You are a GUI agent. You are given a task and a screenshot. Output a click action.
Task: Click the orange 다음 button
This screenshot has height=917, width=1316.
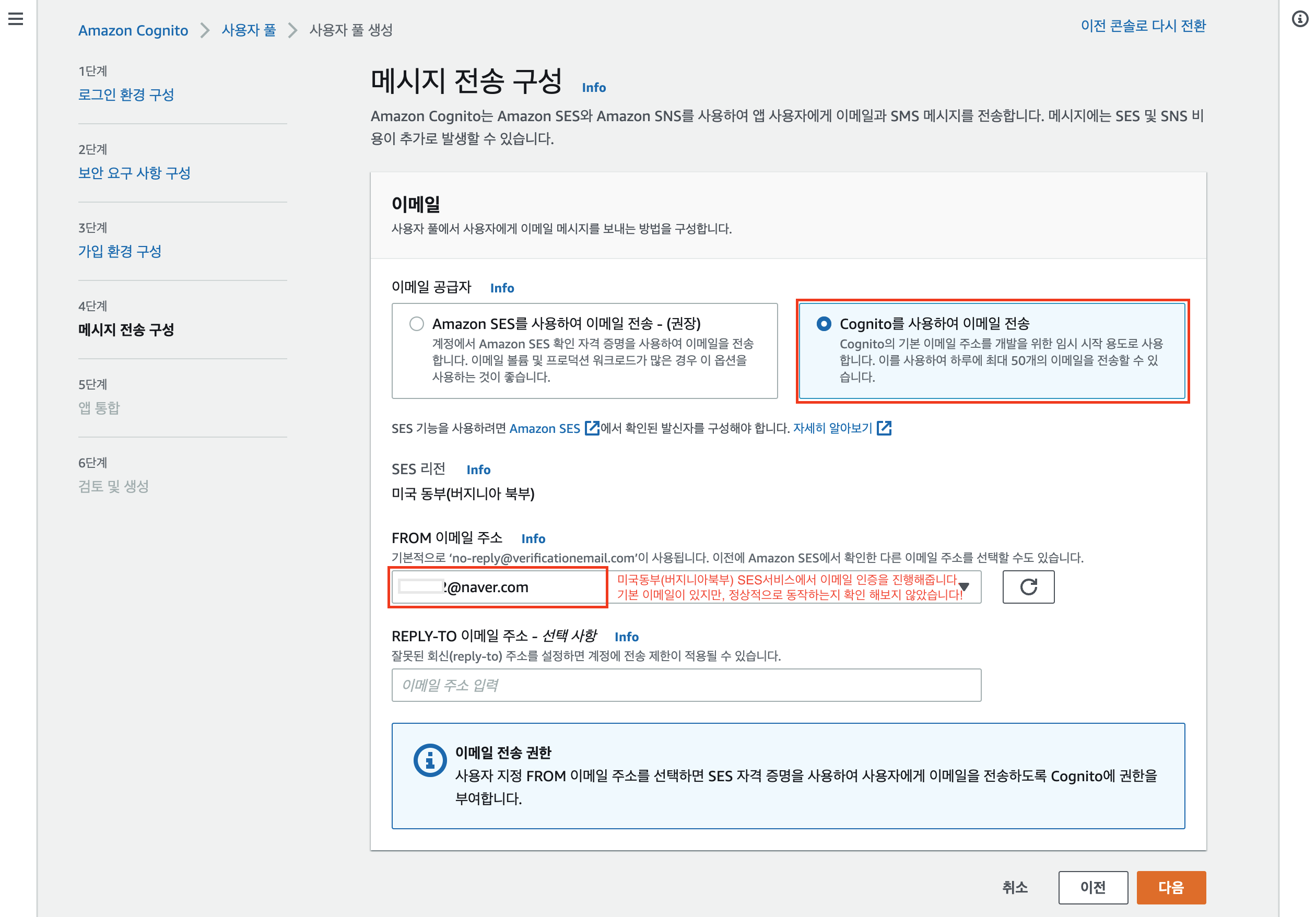(x=1170, y=887)
